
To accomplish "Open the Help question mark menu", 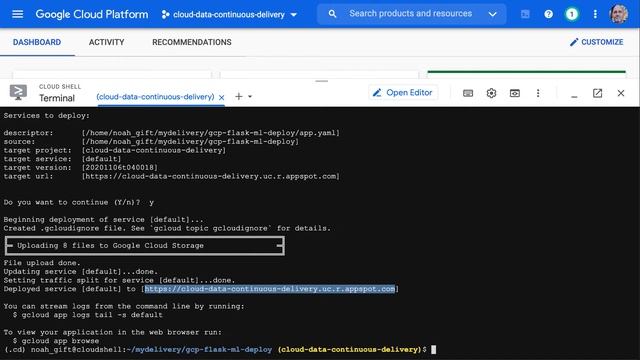I will (x=549, y=14).
